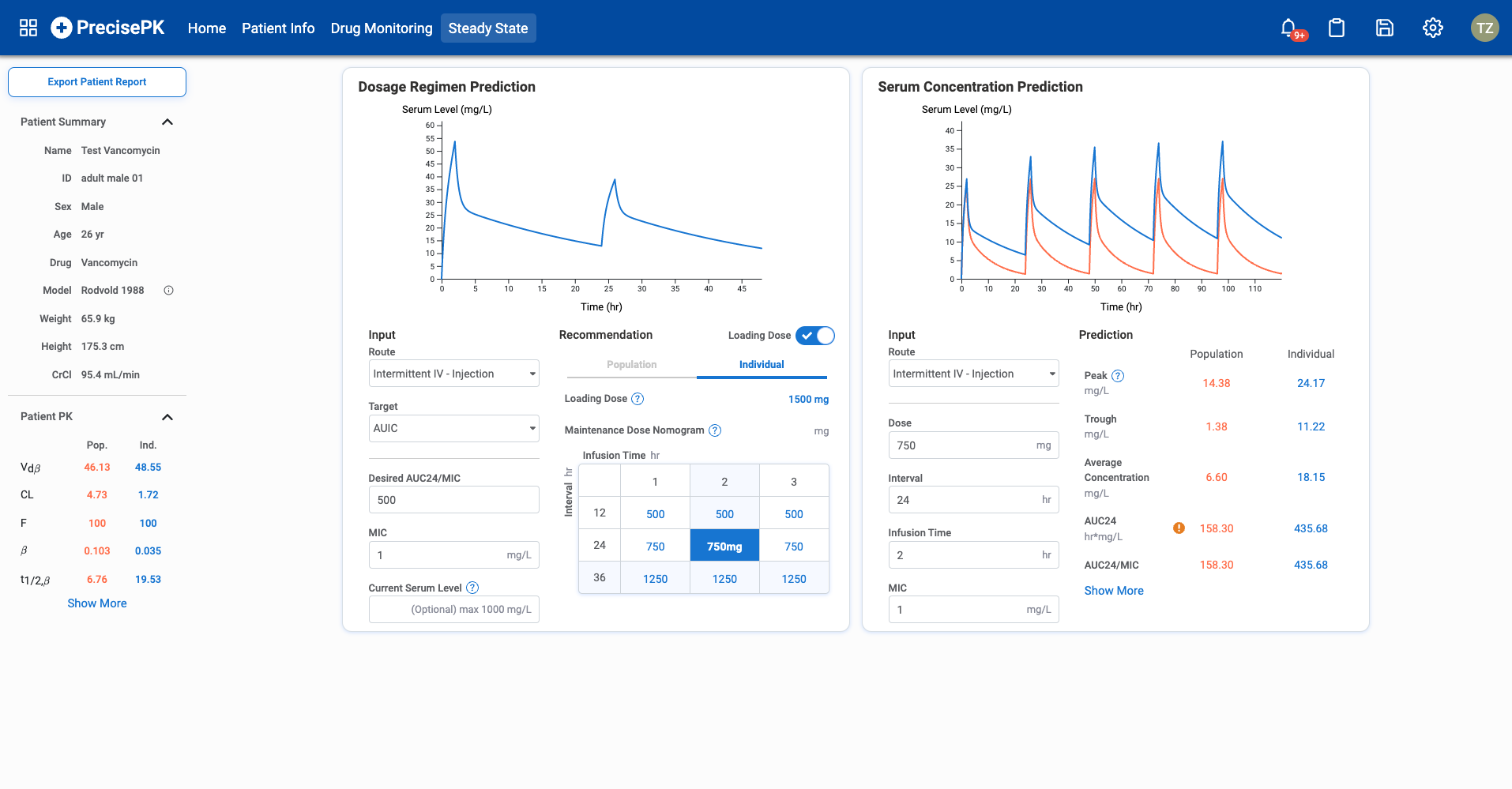Screen dimensions: 1512x789
Task: Select 500 dose at interval 12, infusion 3
Action: click(794, 514)
